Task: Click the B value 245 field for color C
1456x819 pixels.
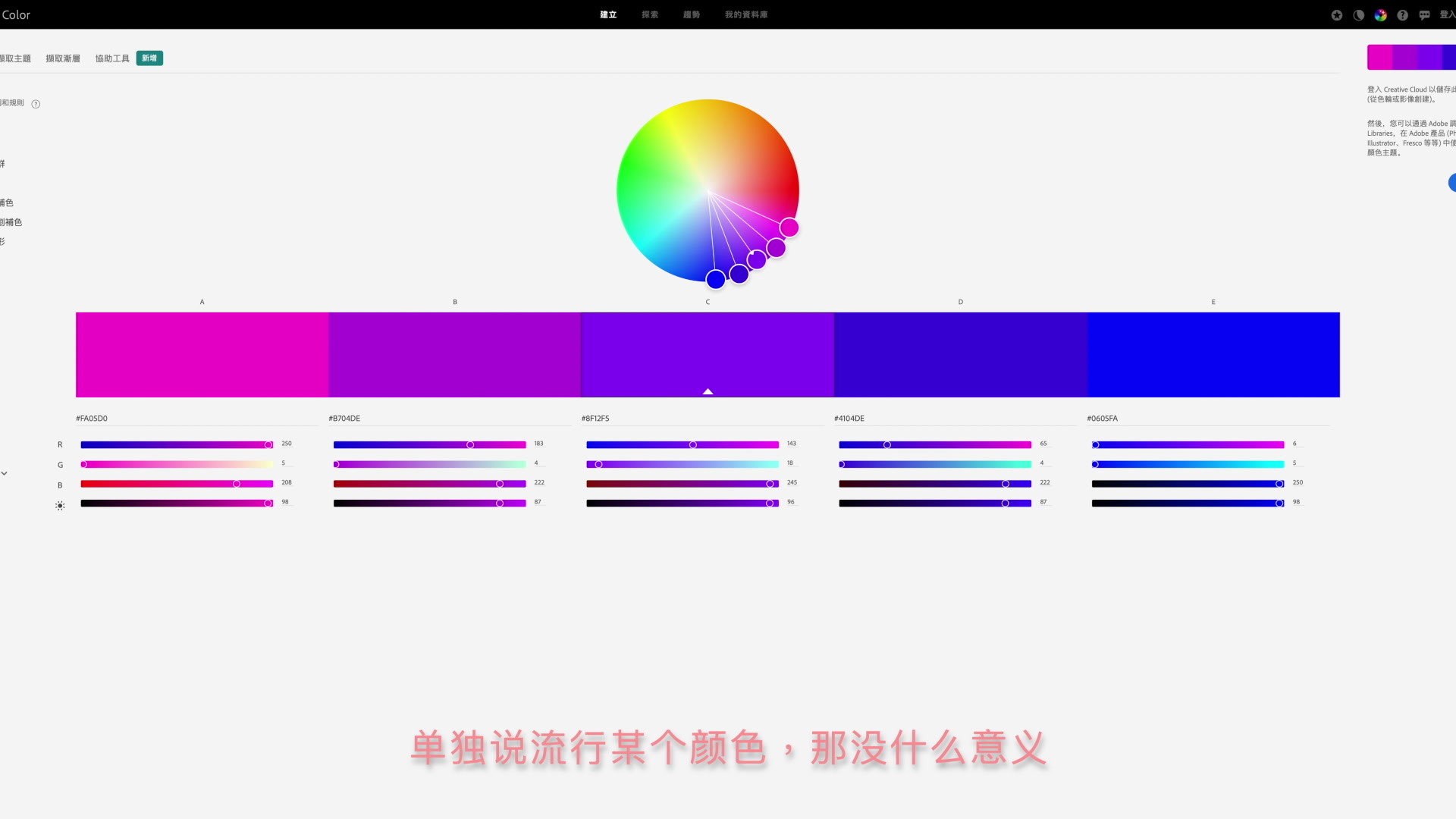Action: (x=792, y=482)
